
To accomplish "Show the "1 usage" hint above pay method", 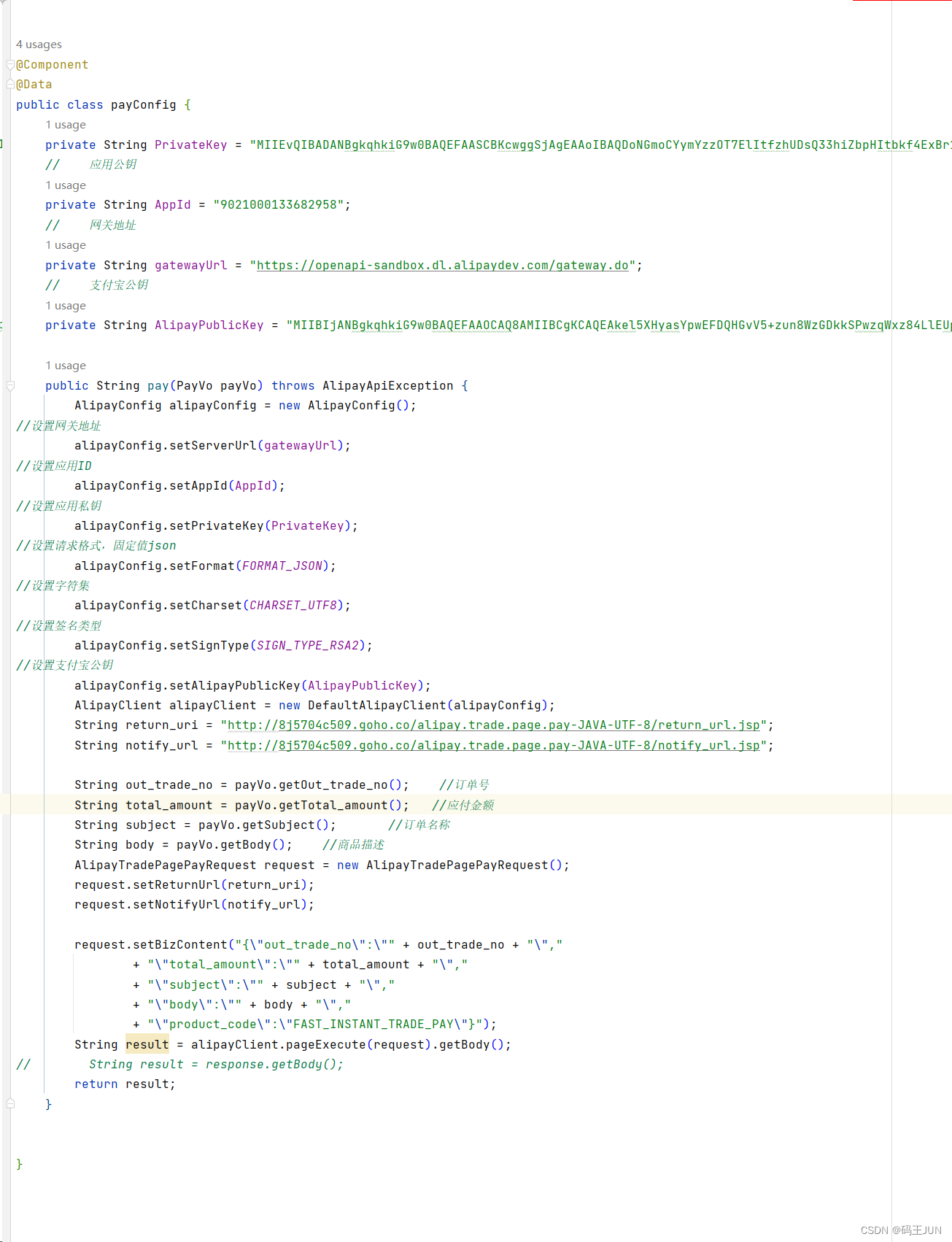I will pos(66,366).
